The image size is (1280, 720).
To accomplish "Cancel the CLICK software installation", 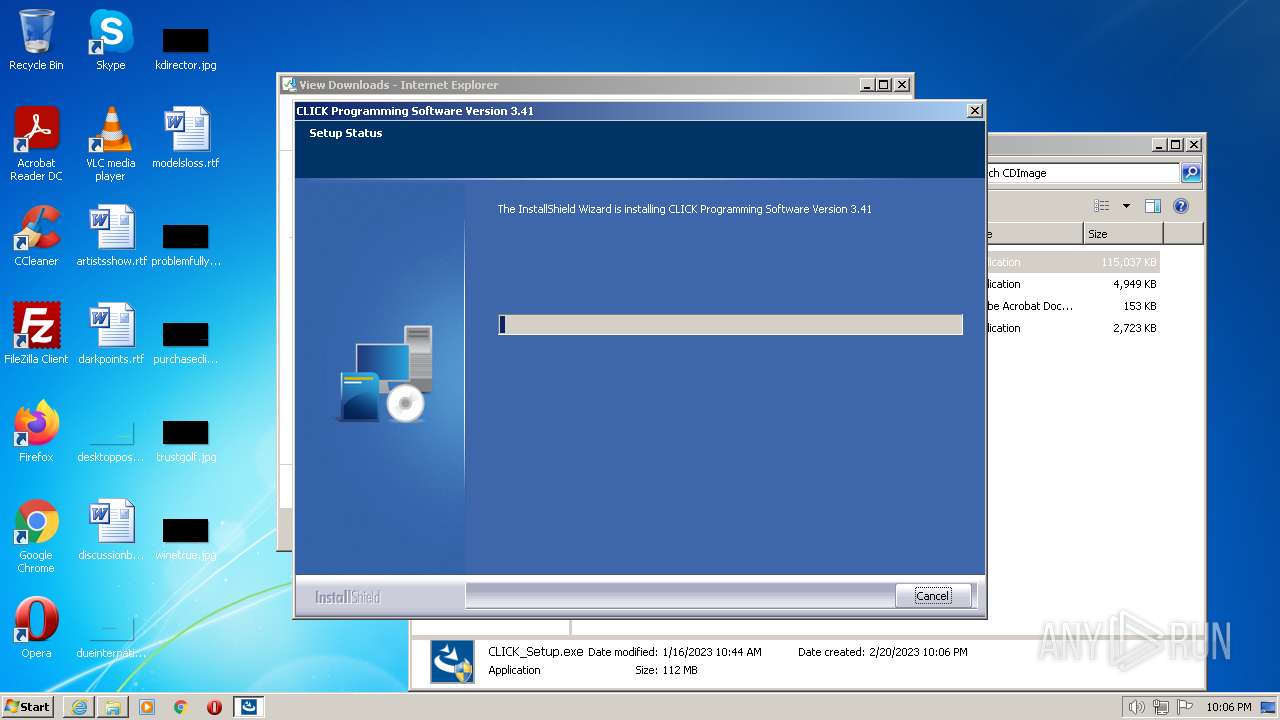I will coord(933,596).
